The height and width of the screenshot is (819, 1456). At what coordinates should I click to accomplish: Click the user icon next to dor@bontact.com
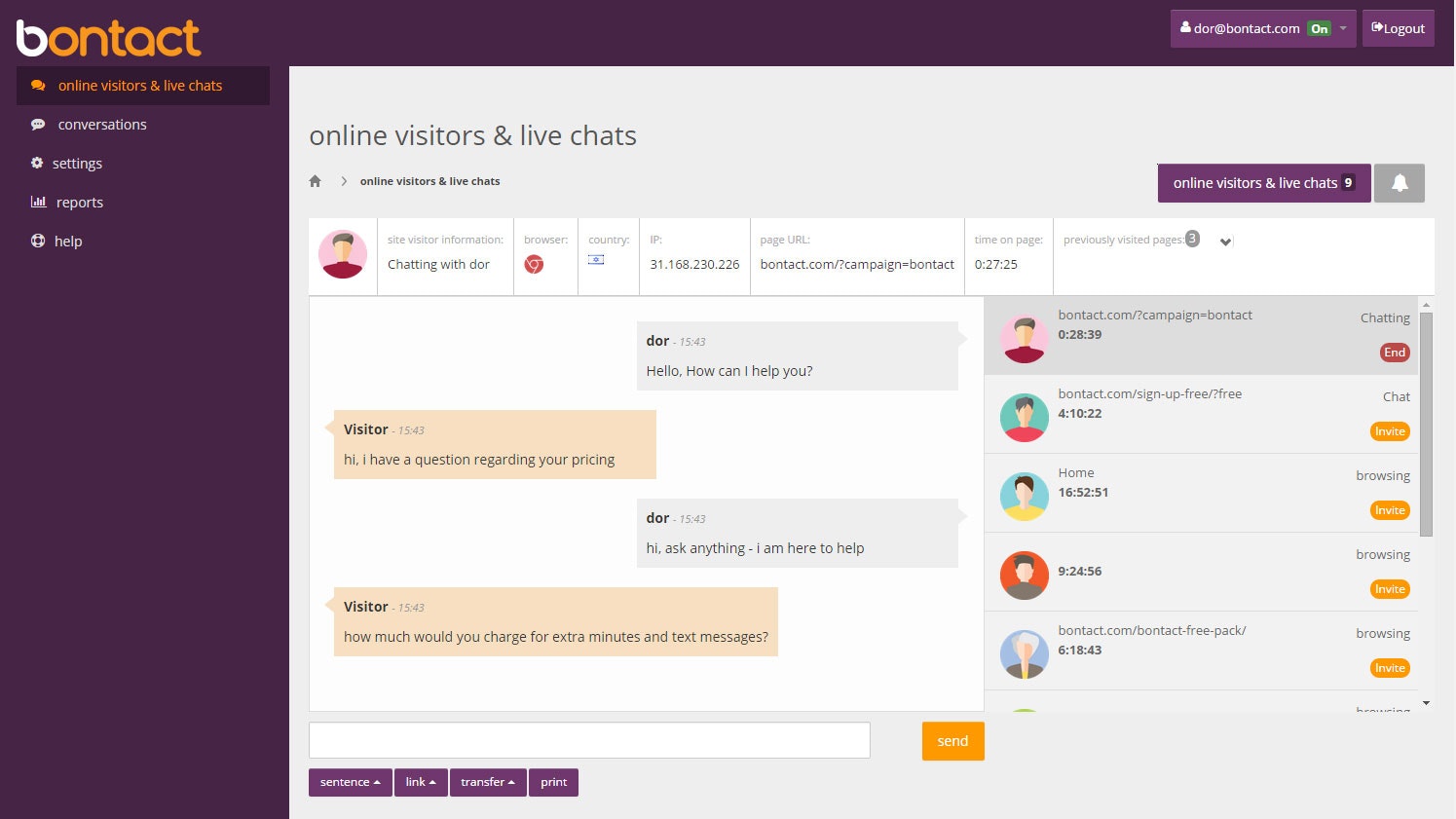[x=1185, y=27]
